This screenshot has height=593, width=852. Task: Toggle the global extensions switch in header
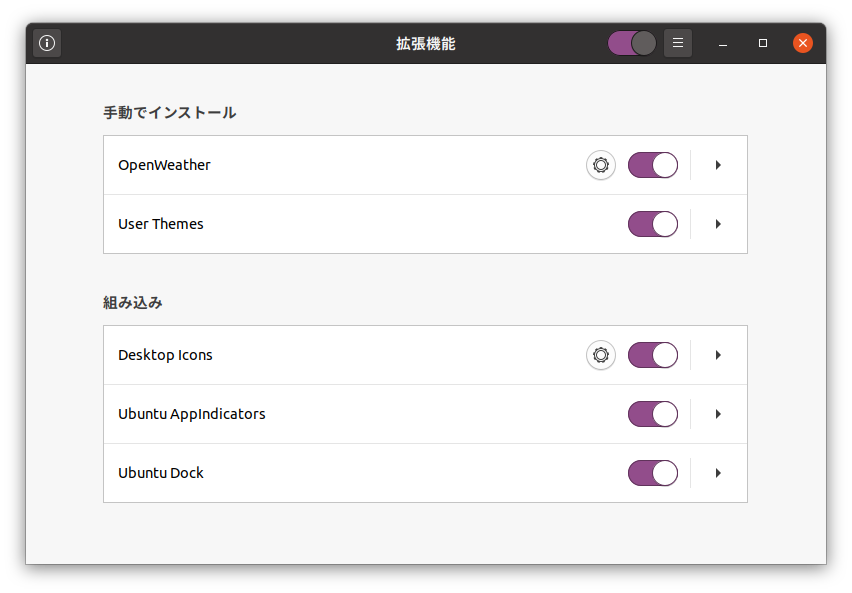click(x=632, y=43)
